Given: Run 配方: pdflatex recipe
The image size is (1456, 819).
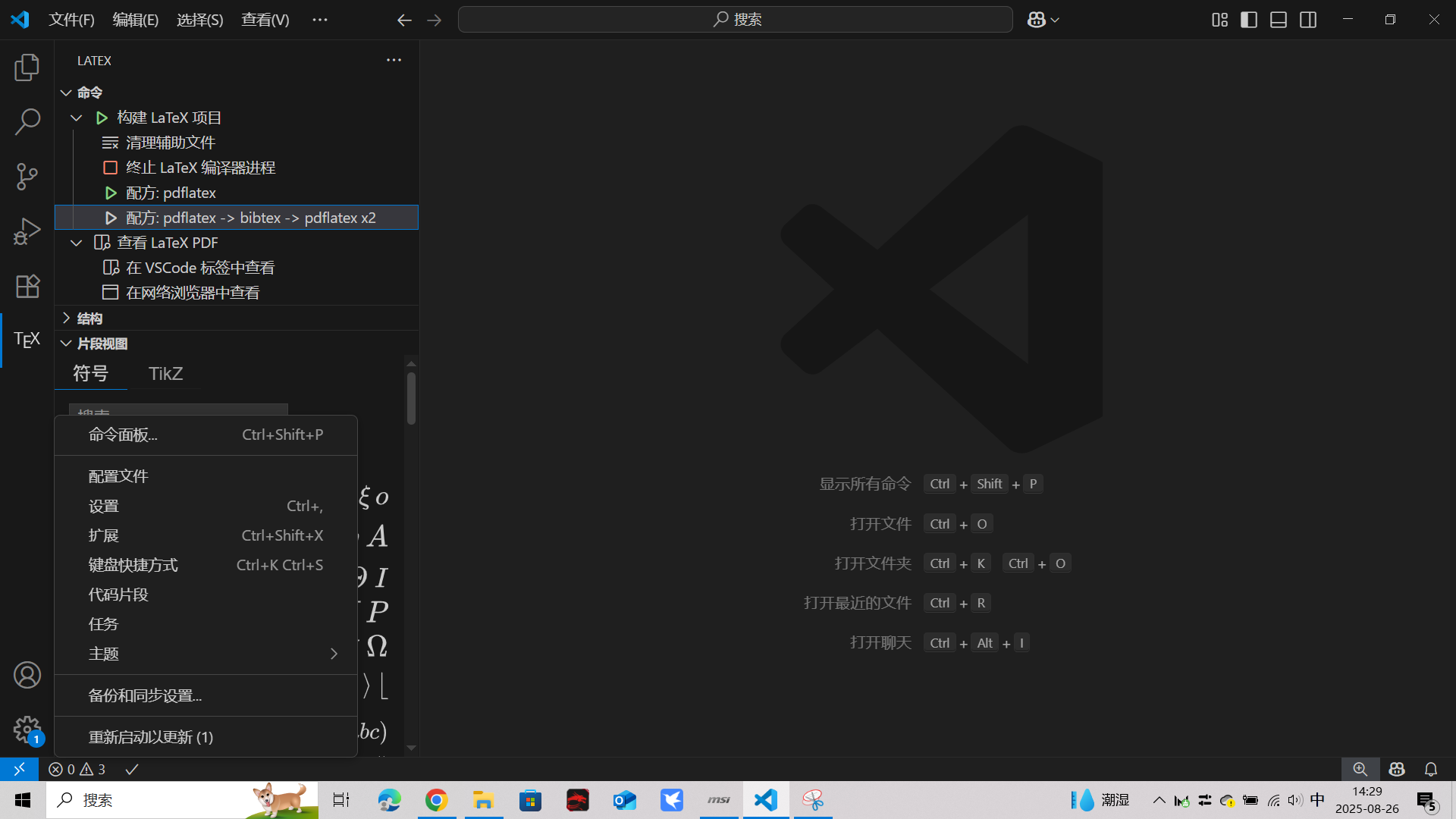Looking at the screenshot, I should pyautogui.click(x=171, y=193).
